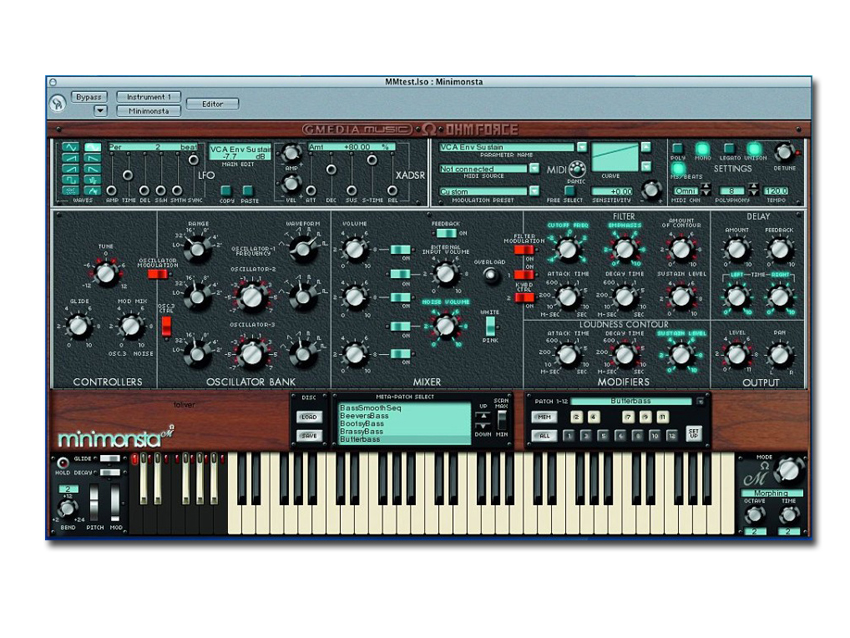Click the NOISE VOLUME knob
The image size is (850, 638).
[x=445, y=326]
